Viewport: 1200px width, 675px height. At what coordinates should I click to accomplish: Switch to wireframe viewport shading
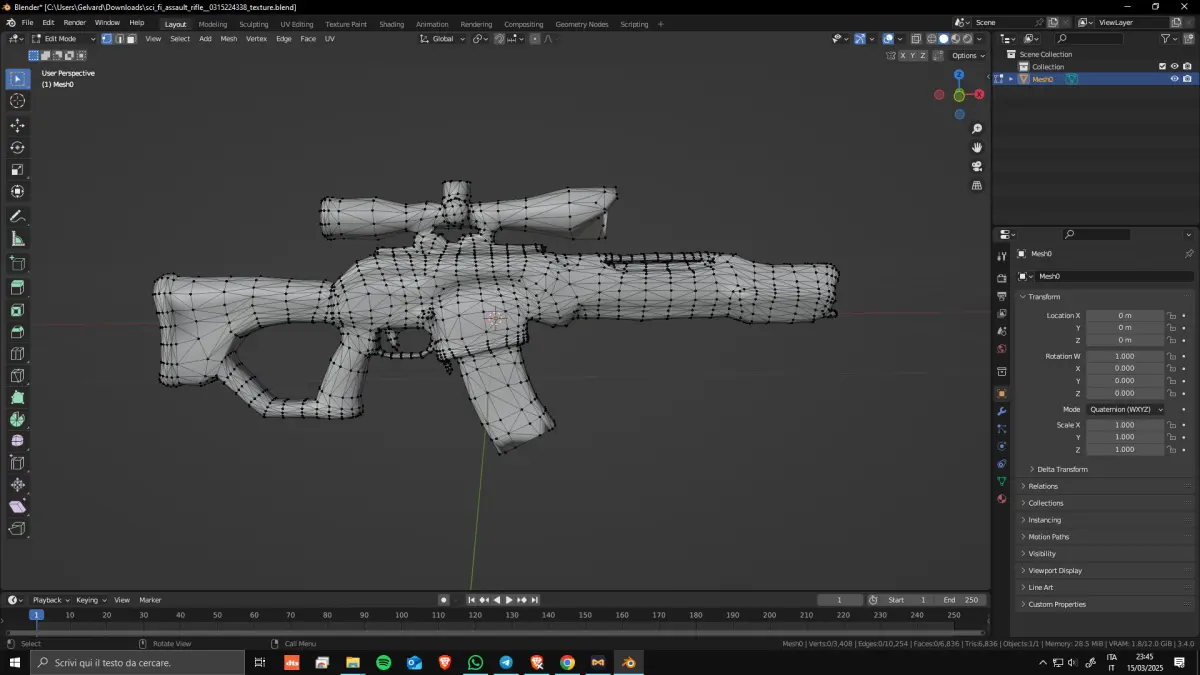coord(931,39)
